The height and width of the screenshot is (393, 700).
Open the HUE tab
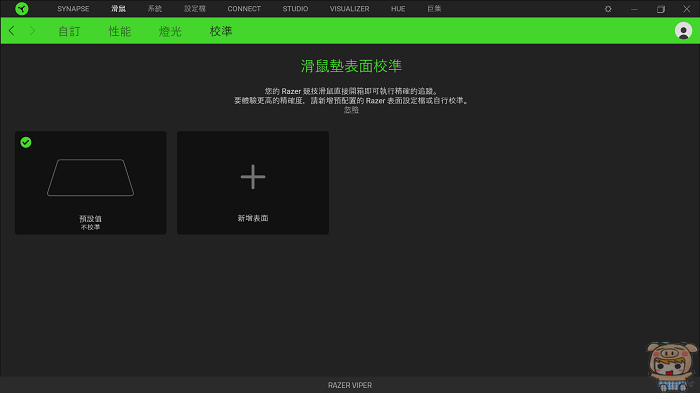pos(398,8)
